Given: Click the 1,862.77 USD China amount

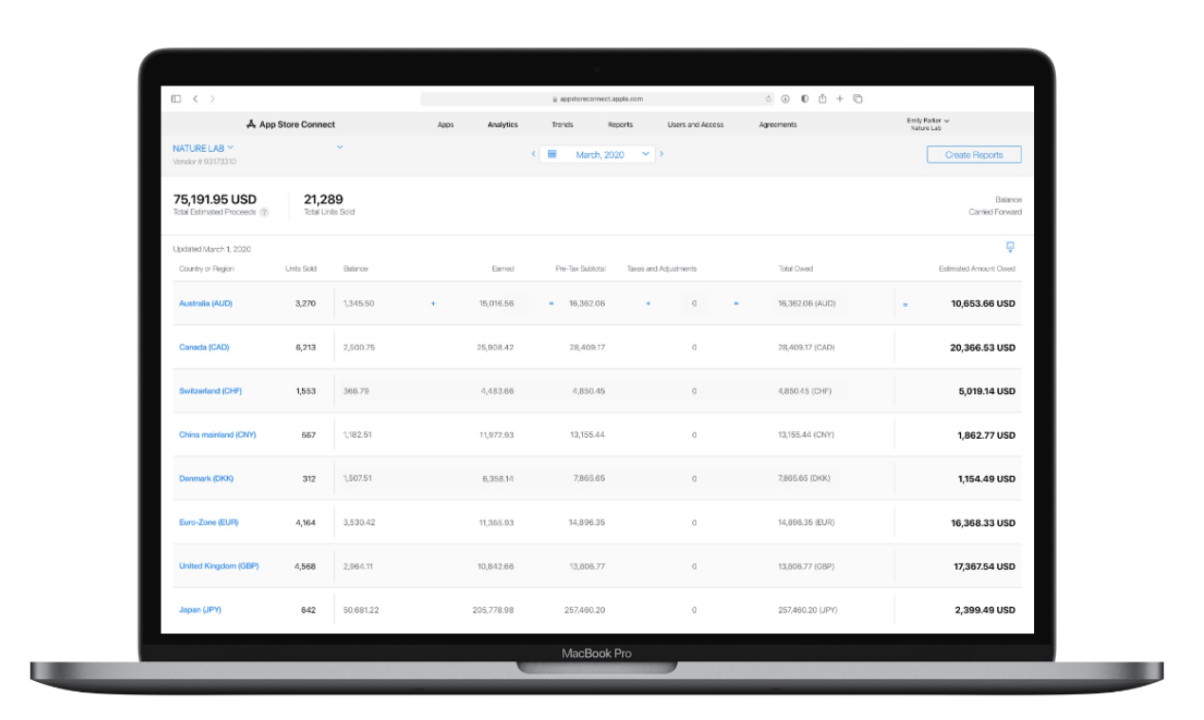Looking at the screenshot, I should coord(986,435).
